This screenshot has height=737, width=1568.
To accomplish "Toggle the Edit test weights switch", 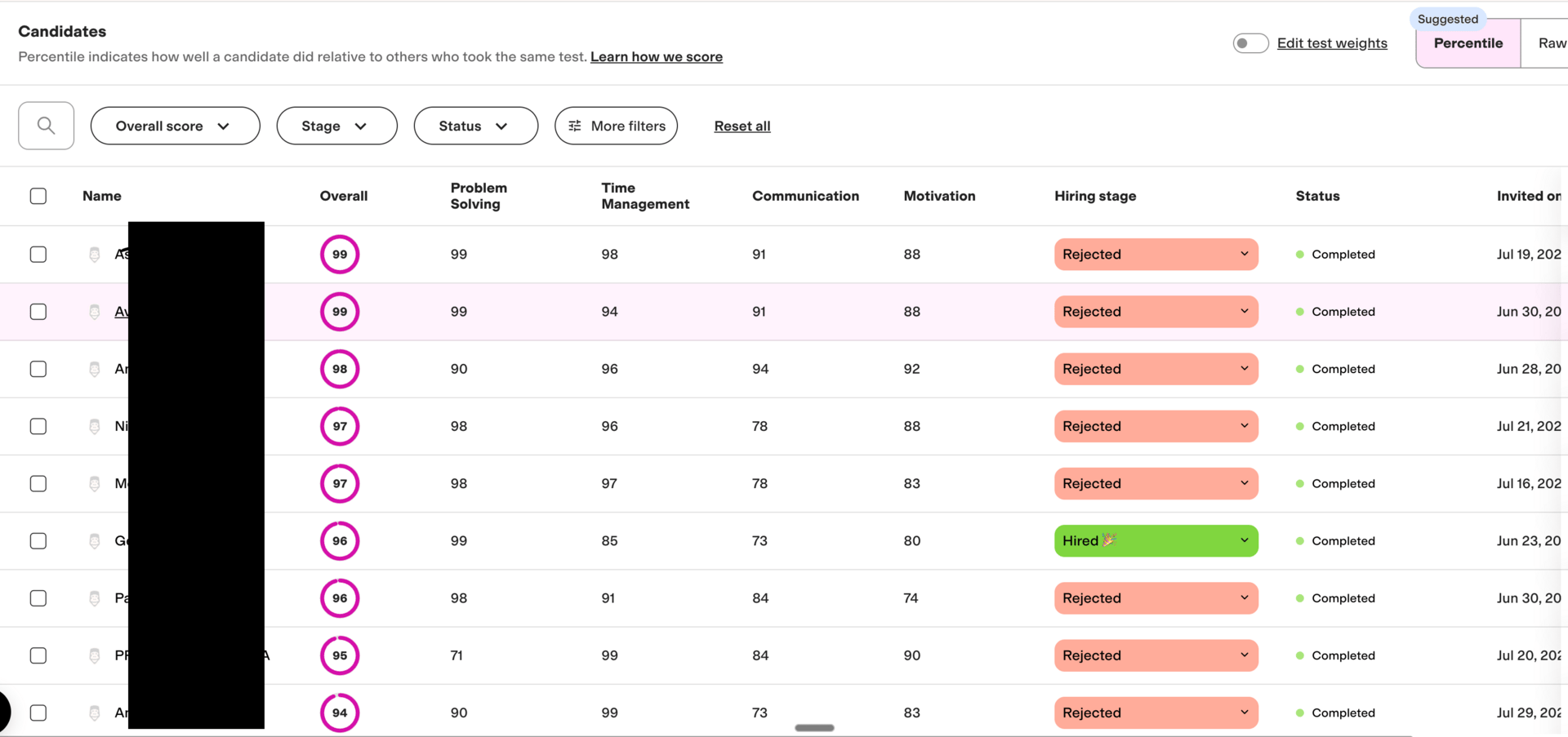I will coord(1249,43).
